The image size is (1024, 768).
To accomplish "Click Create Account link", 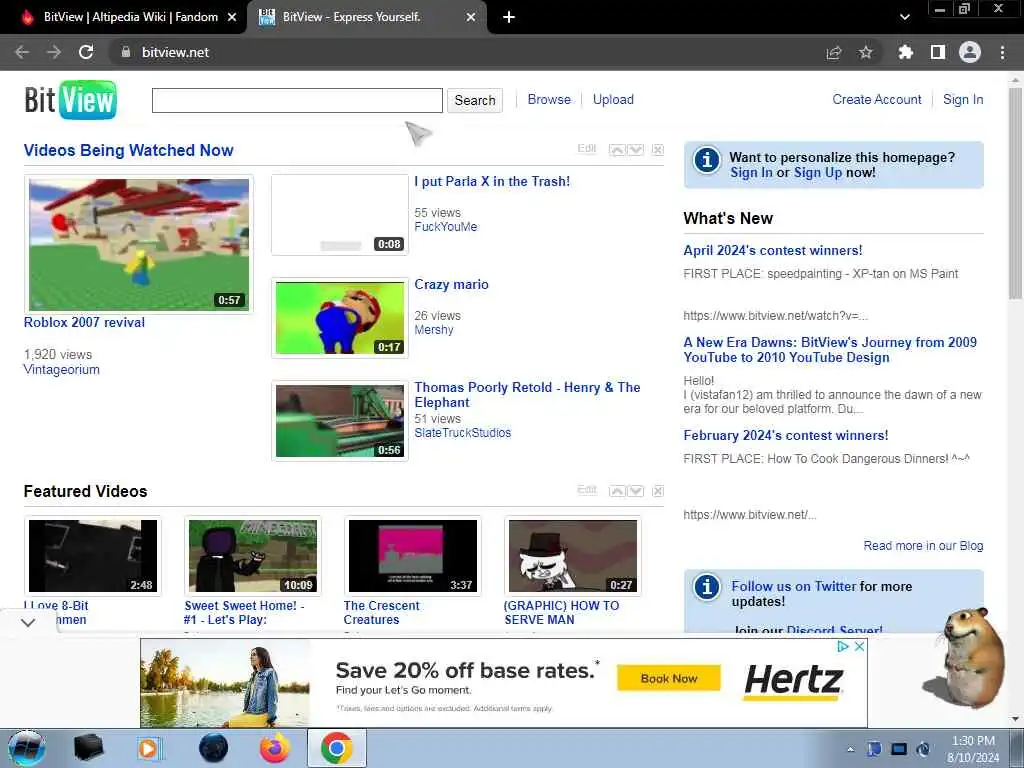I will (x=876, y=99).
